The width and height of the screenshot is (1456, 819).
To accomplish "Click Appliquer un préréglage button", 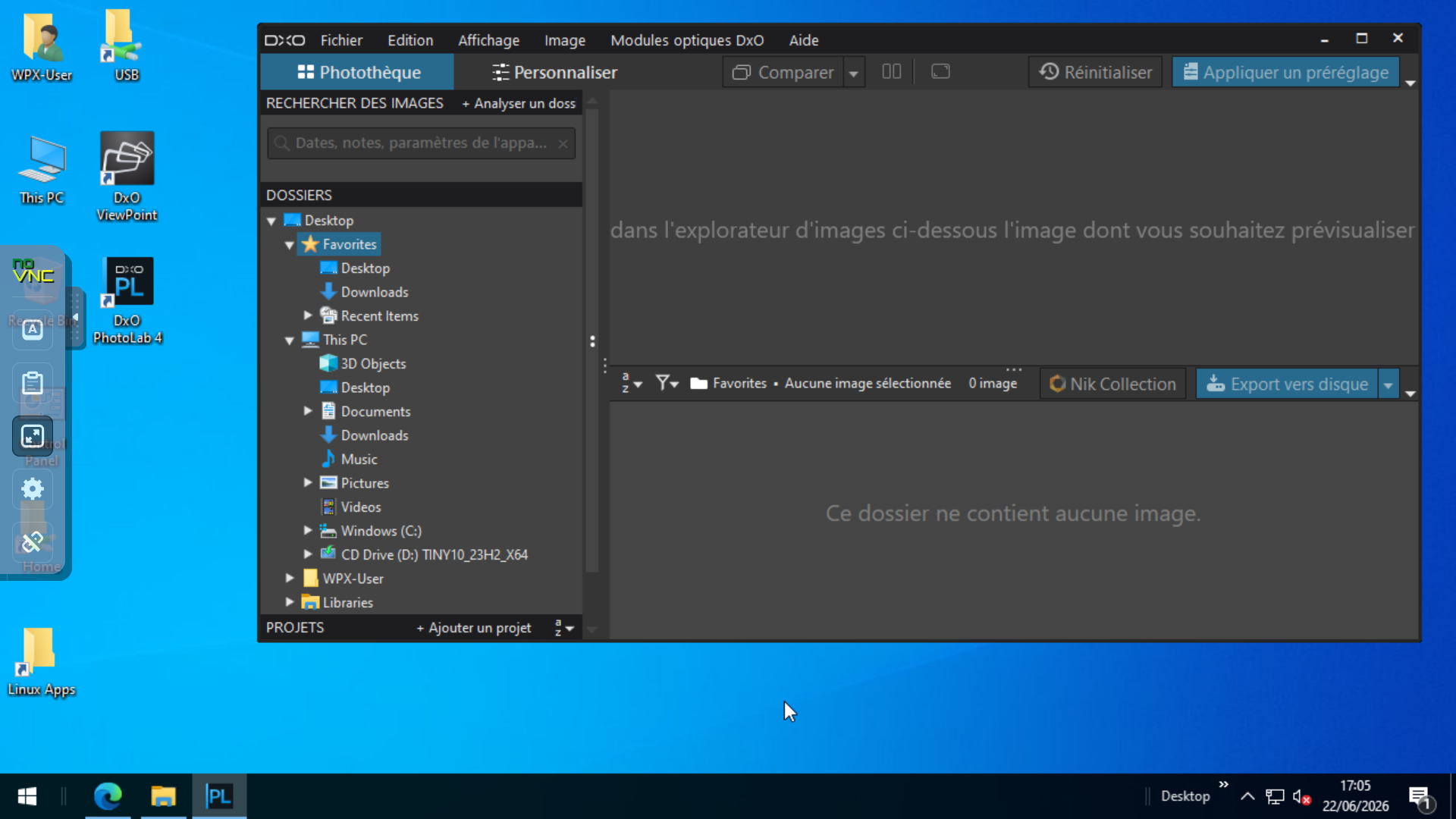I will [x=1286, y=72].
